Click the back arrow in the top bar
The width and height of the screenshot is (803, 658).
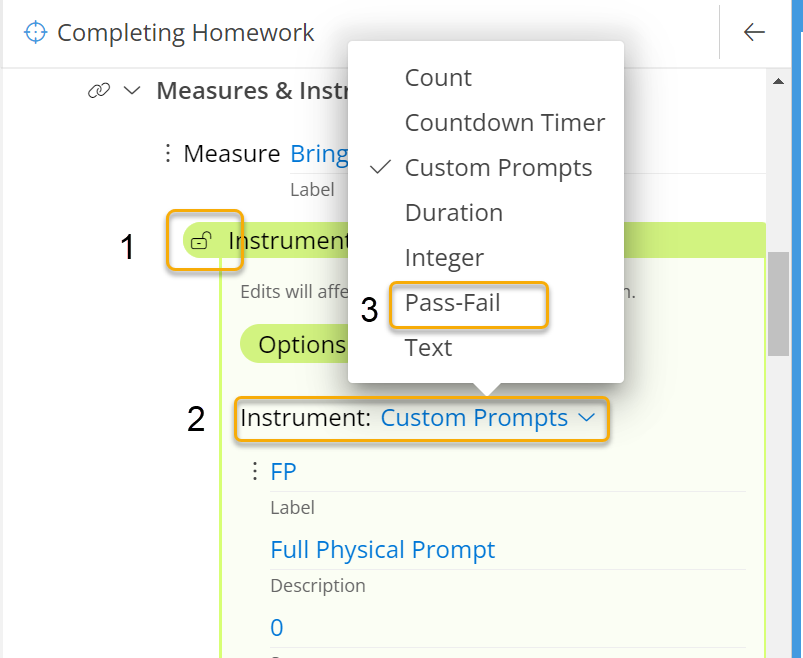(755, 32)
